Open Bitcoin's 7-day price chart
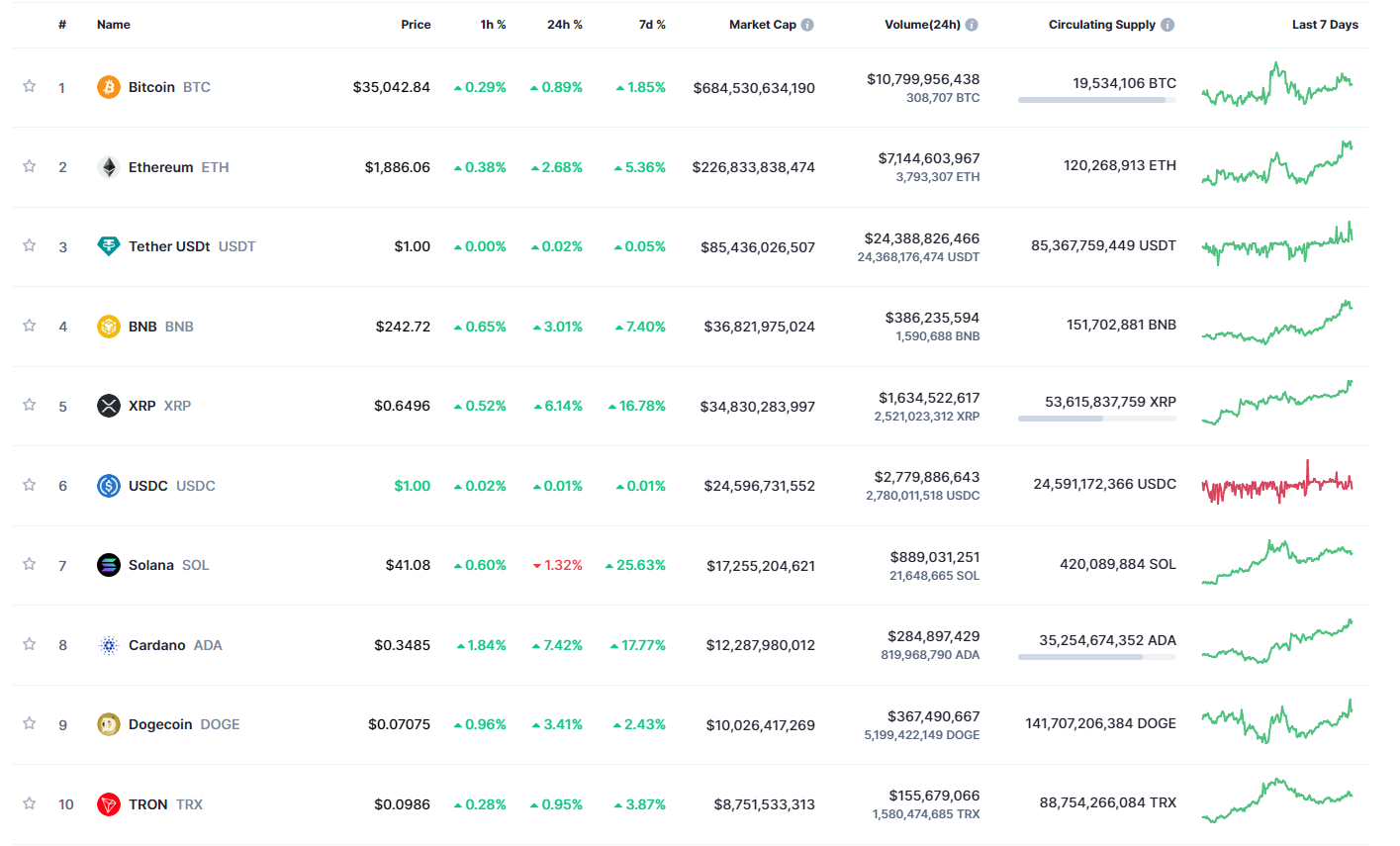Image resolution: width=1400 pixels, height=846 pixels. [x=1277, y=85]
